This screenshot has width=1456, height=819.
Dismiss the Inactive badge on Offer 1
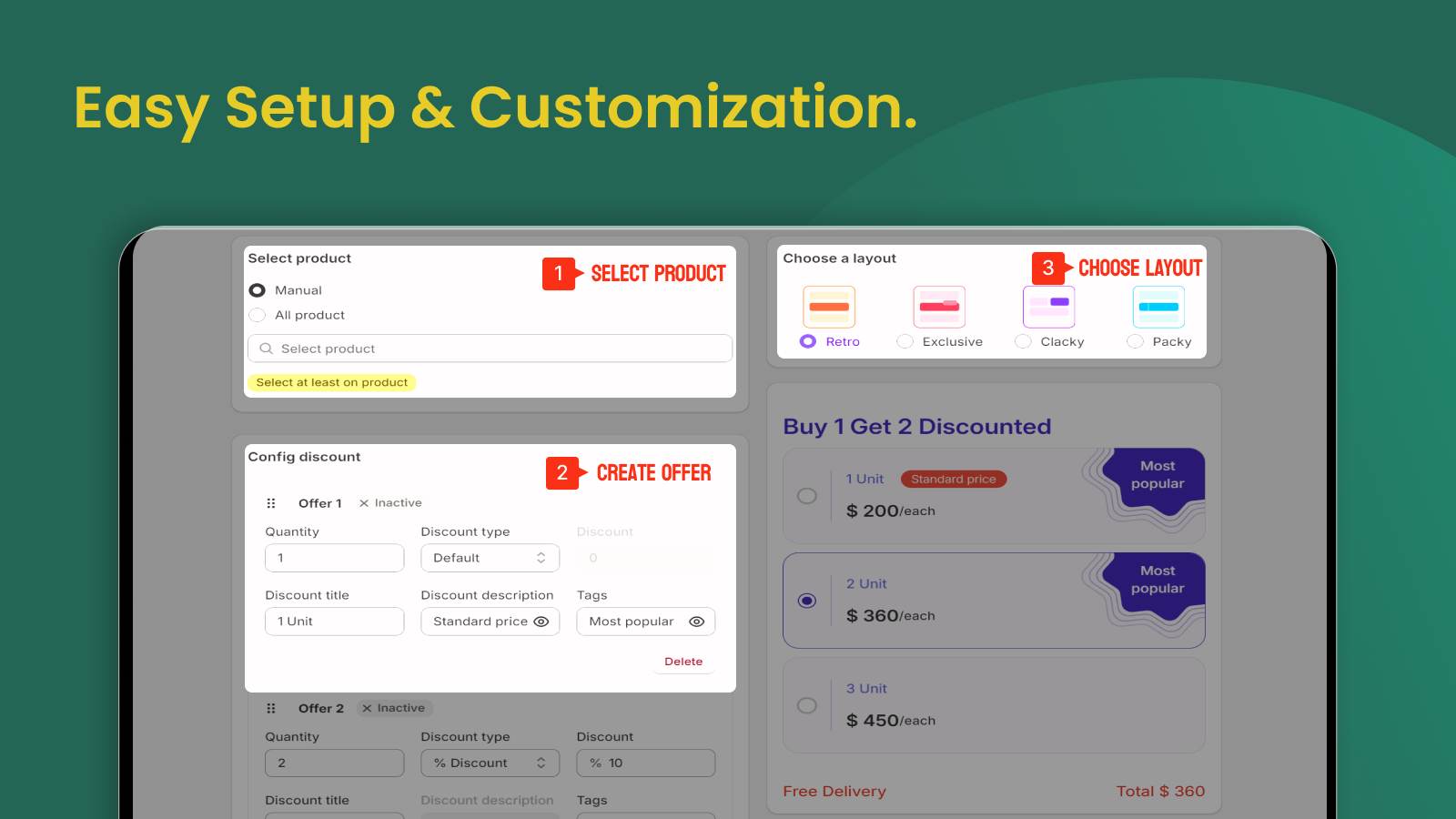(x=364, y=502)
